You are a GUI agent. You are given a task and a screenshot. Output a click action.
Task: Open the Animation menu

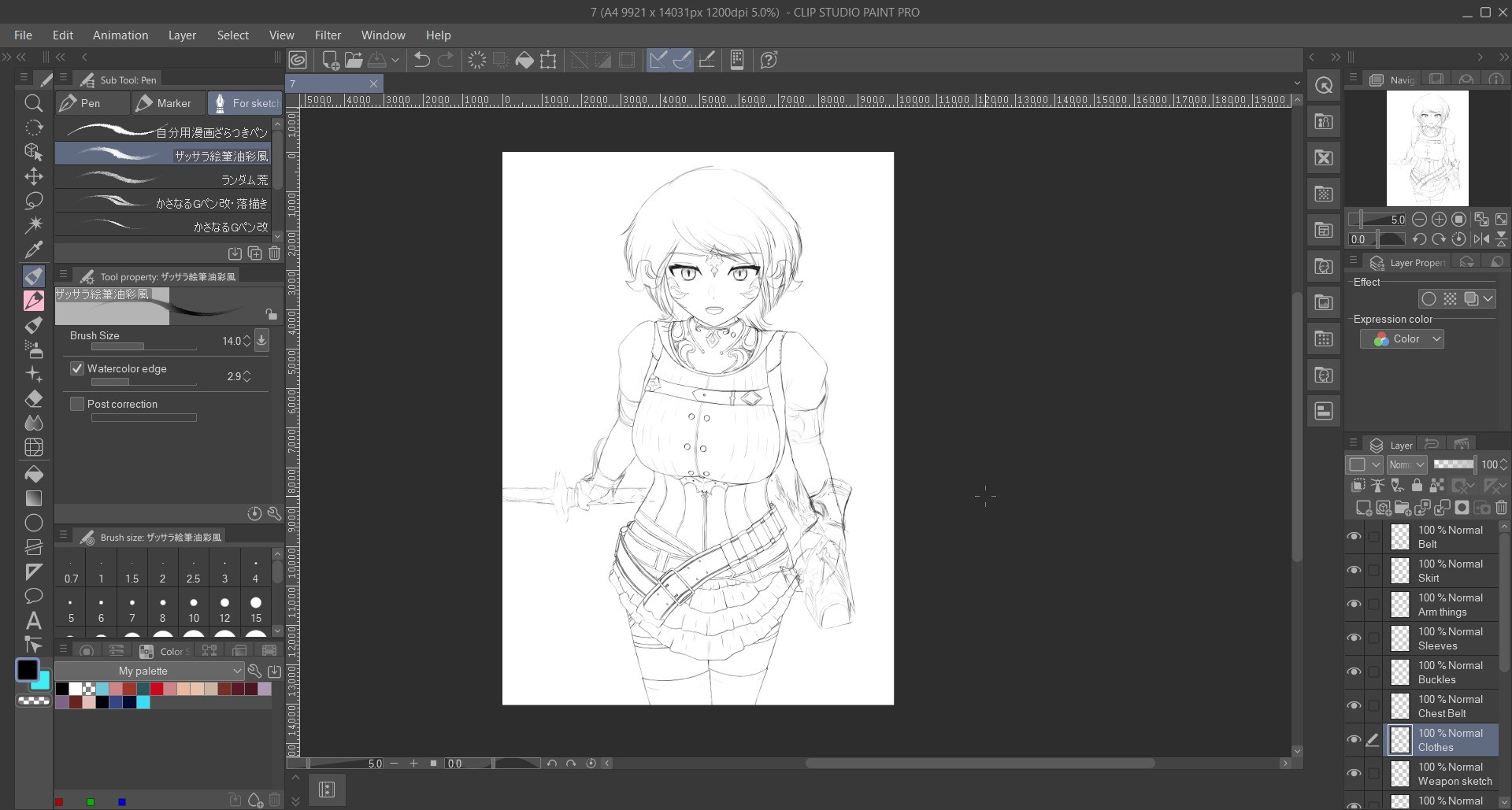120,35
